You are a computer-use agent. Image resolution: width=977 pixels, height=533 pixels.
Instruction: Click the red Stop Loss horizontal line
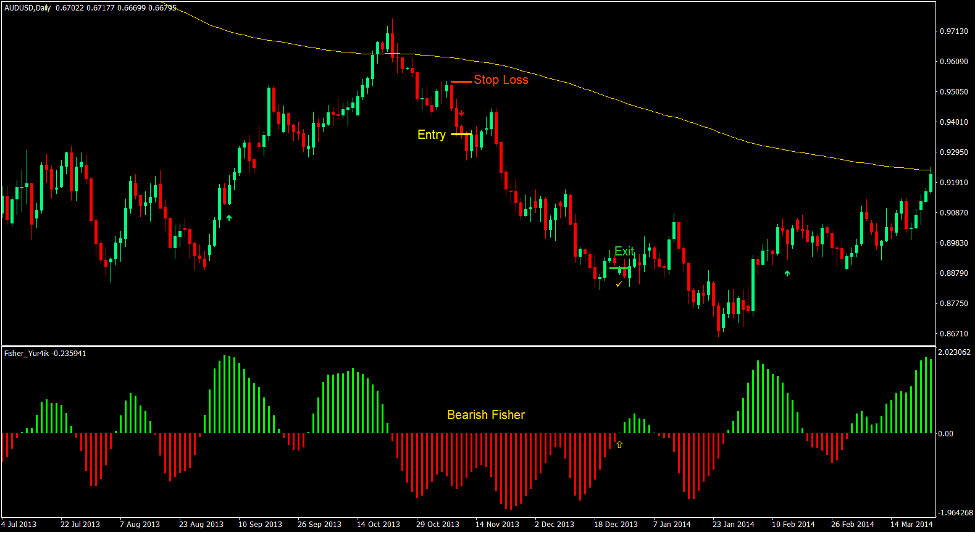click(x=460, y=81)
